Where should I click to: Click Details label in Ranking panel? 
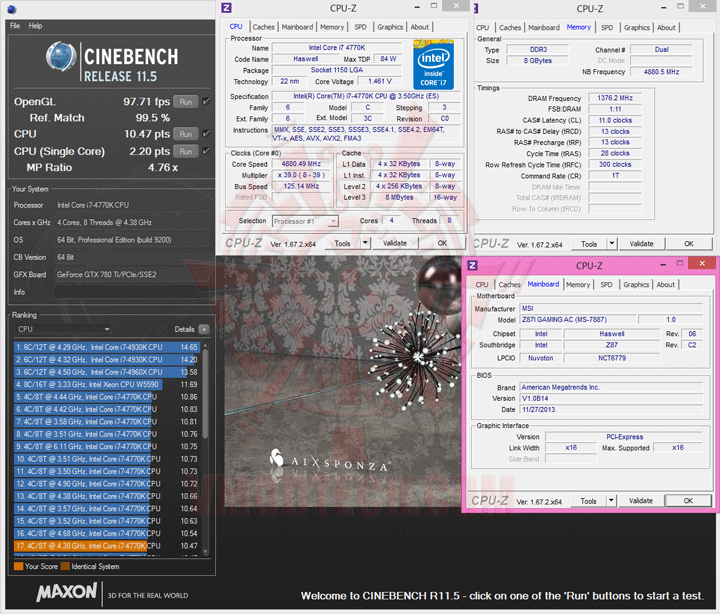[x=184, y=329]
